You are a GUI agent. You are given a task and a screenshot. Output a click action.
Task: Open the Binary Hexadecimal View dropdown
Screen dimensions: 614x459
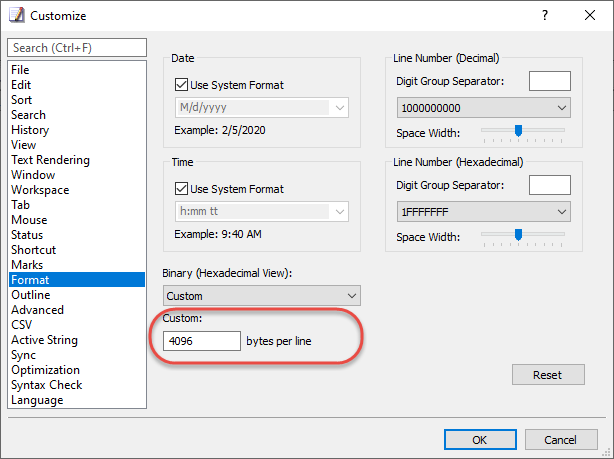262,296
